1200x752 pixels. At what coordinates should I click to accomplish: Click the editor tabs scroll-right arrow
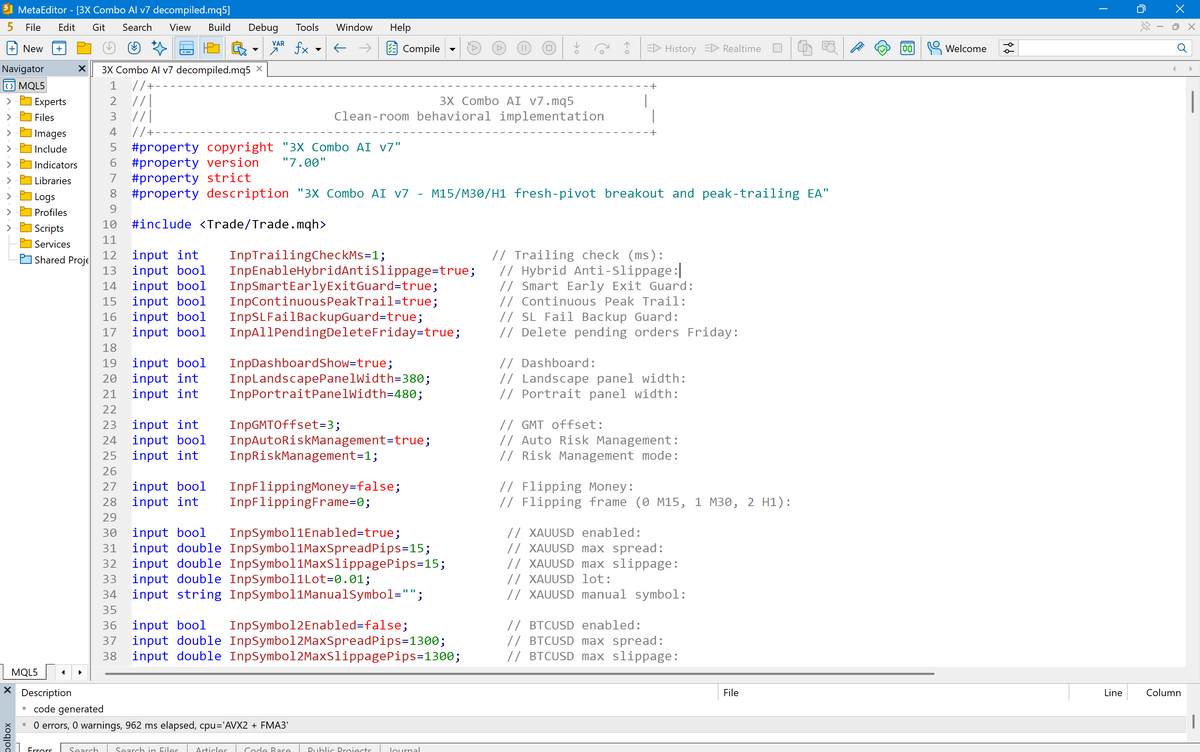(x=1192, y=69)
